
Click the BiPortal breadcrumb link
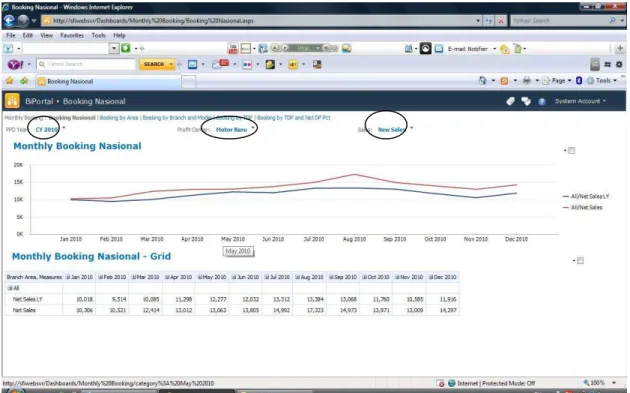[39, 101]
